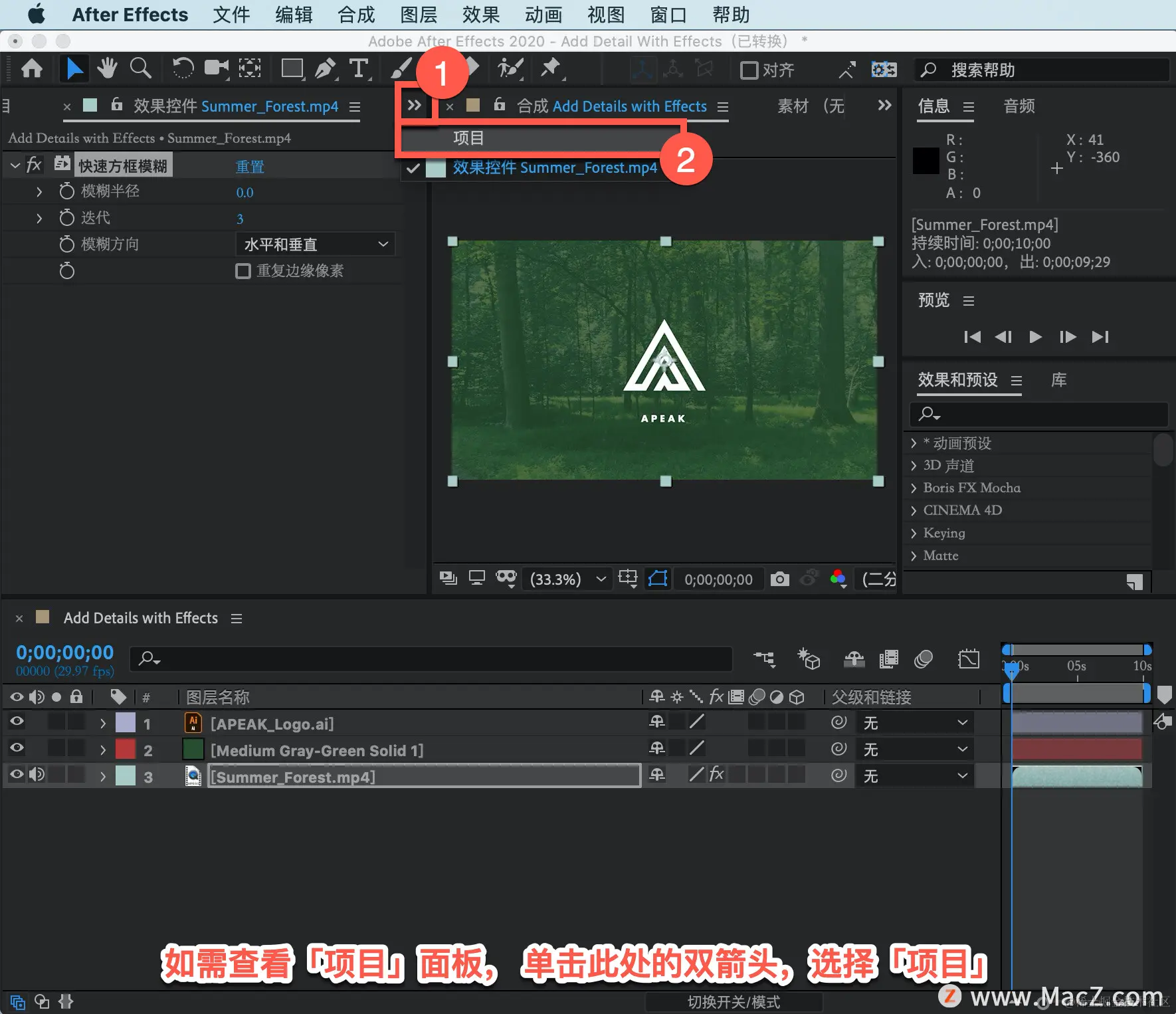Enable the 对齐 snapping checkbox

pos(749,70)
